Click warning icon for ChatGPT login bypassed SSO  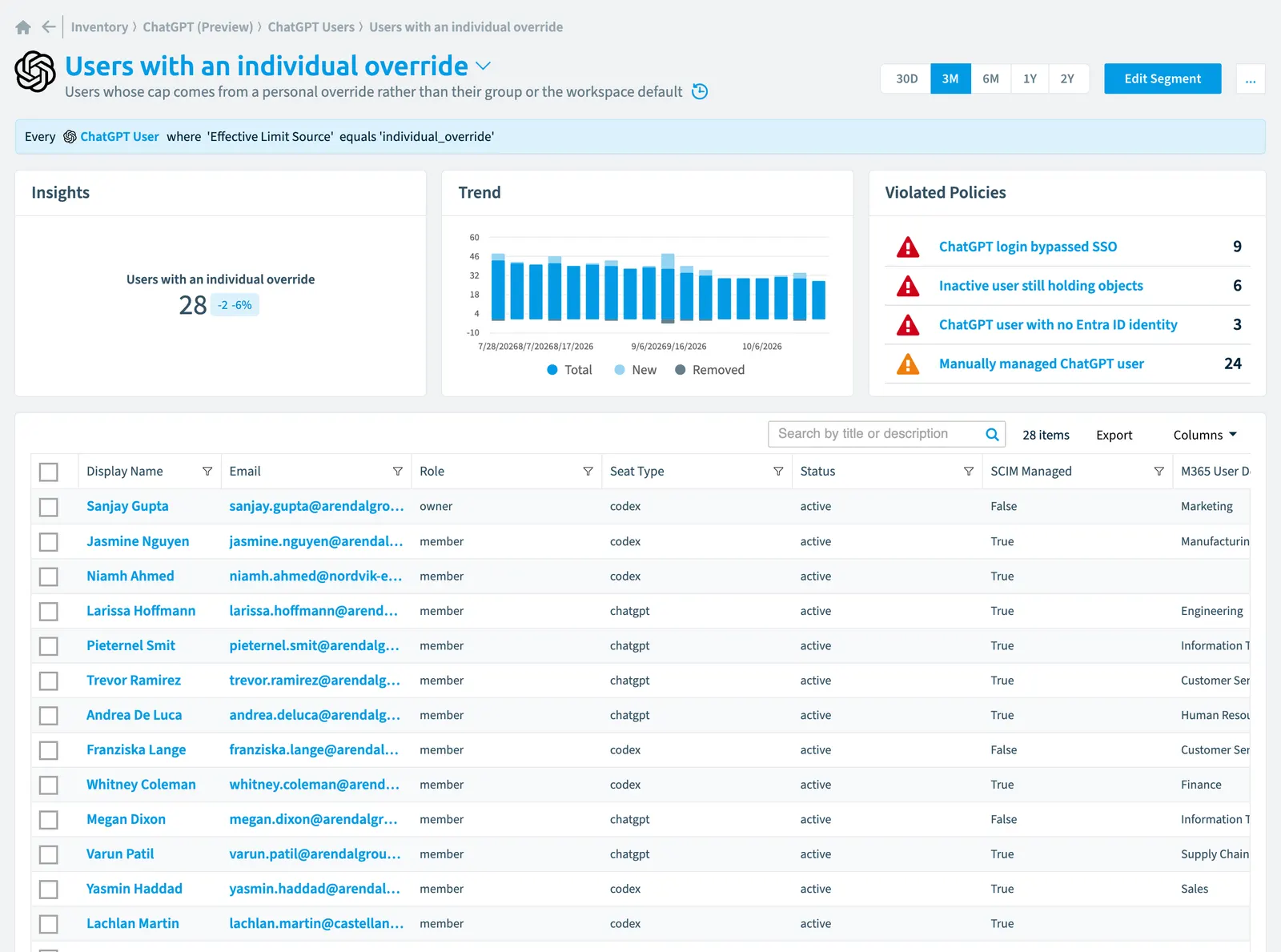(908, 247)
